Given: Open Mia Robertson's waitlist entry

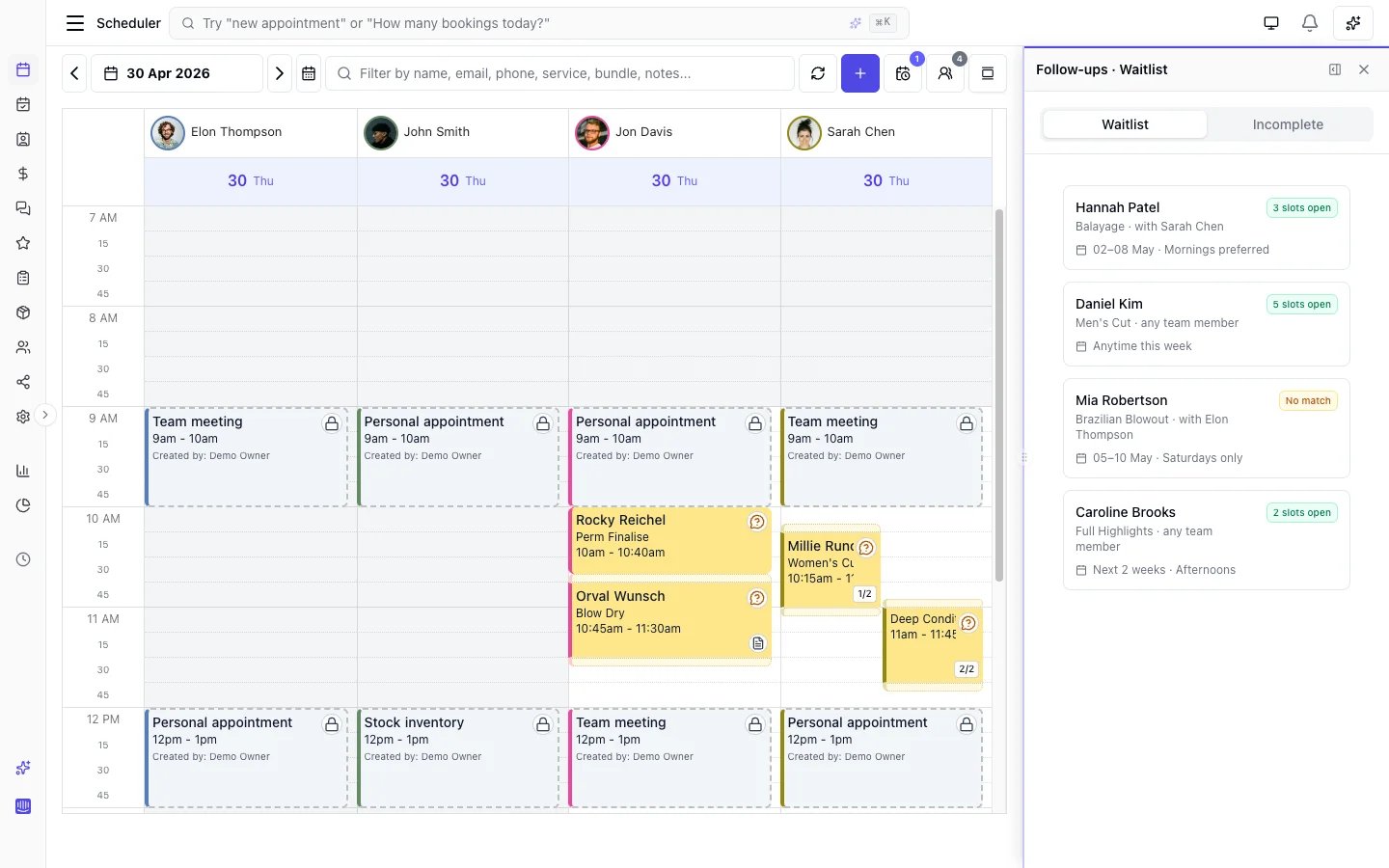Looking at the screenshot, I should click(x=1207, y=428).
